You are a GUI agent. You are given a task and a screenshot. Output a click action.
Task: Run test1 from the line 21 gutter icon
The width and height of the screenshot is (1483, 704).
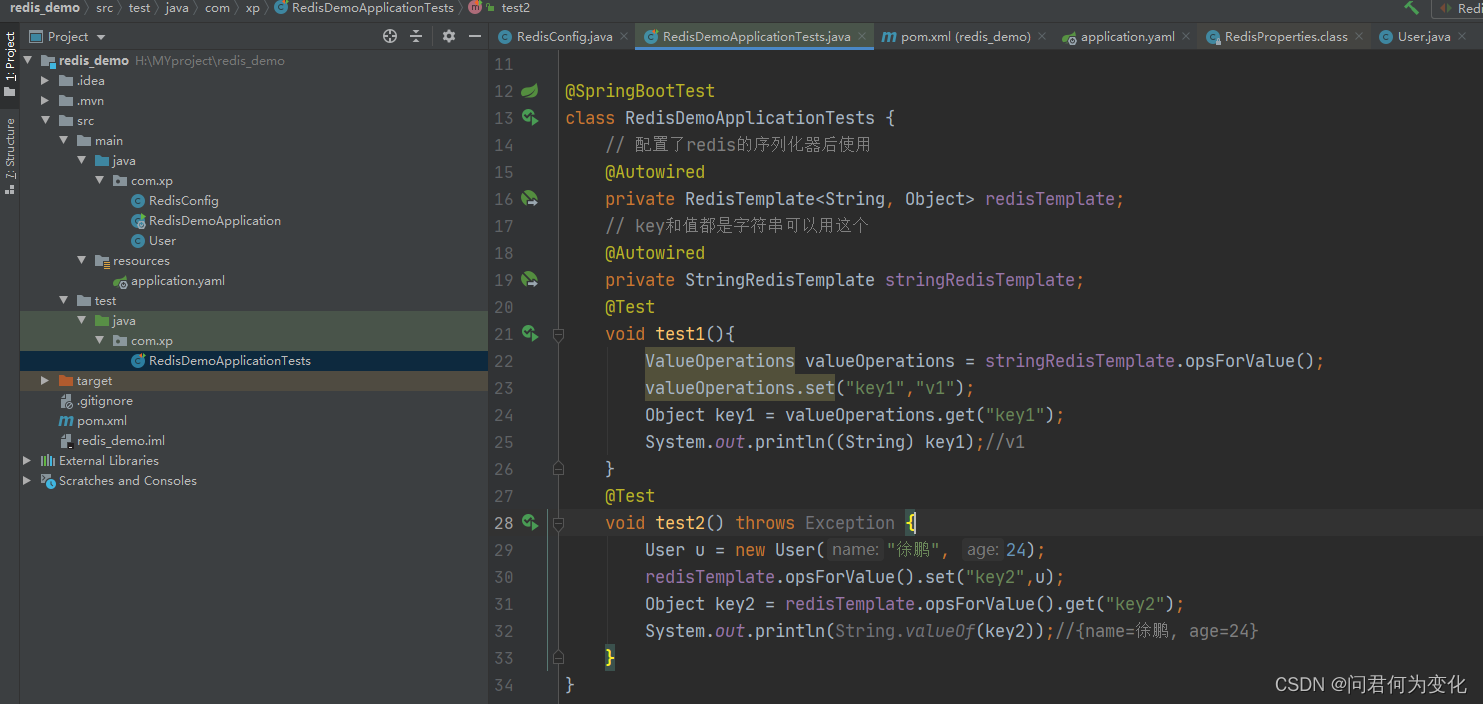tap(530, 334)
